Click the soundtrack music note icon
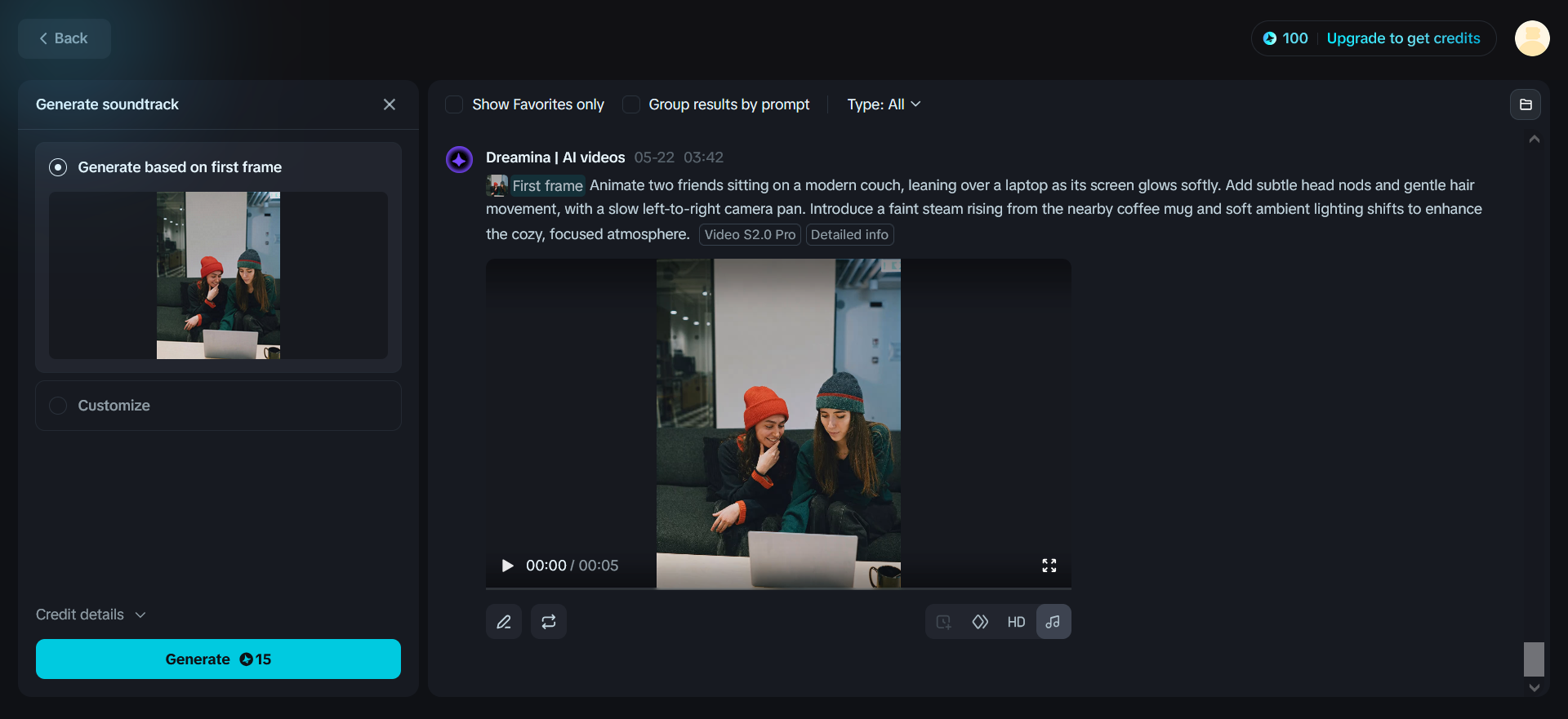 [1053, 622]
